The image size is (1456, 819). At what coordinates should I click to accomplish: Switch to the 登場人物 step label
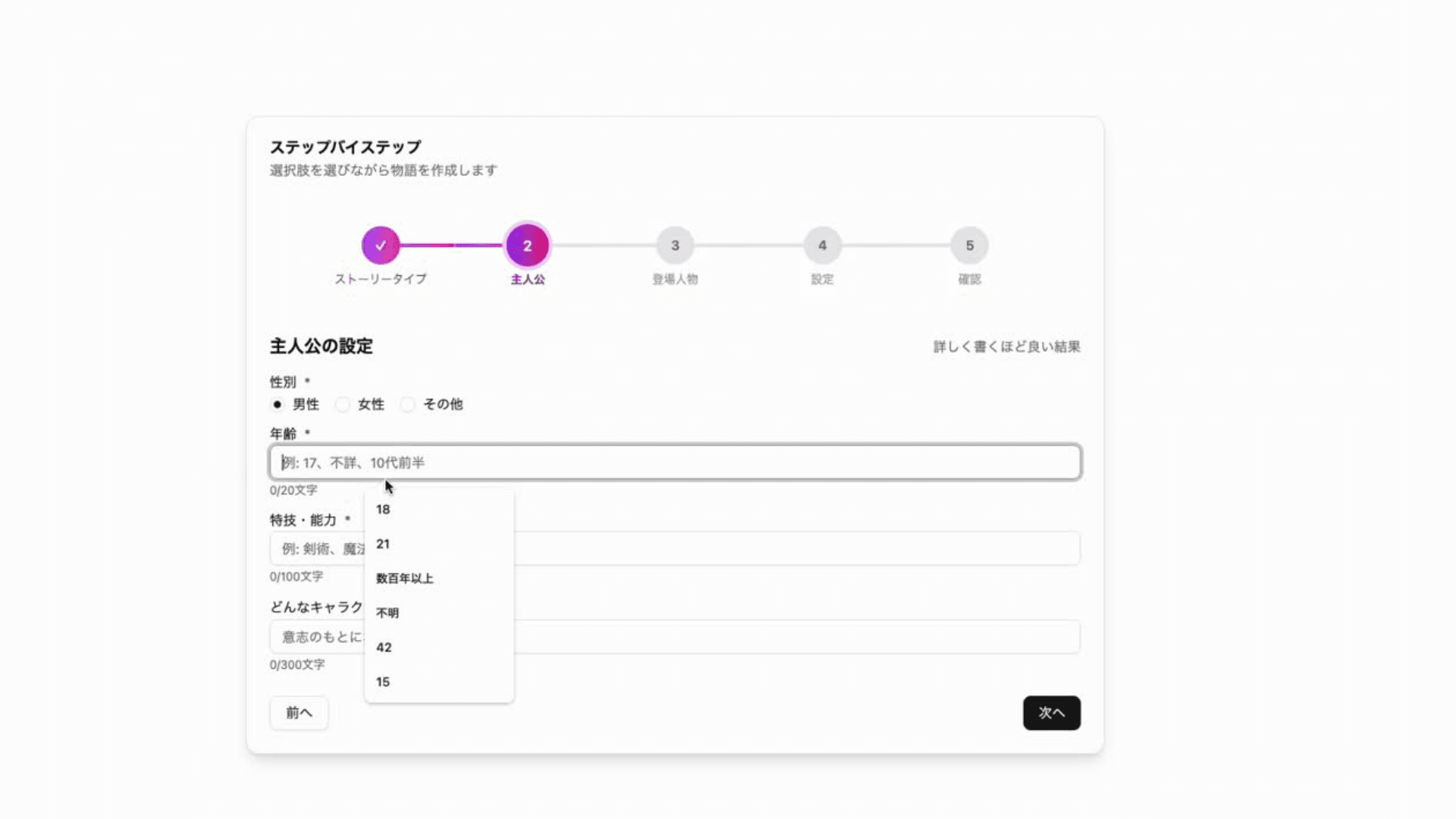click(675, 279)
